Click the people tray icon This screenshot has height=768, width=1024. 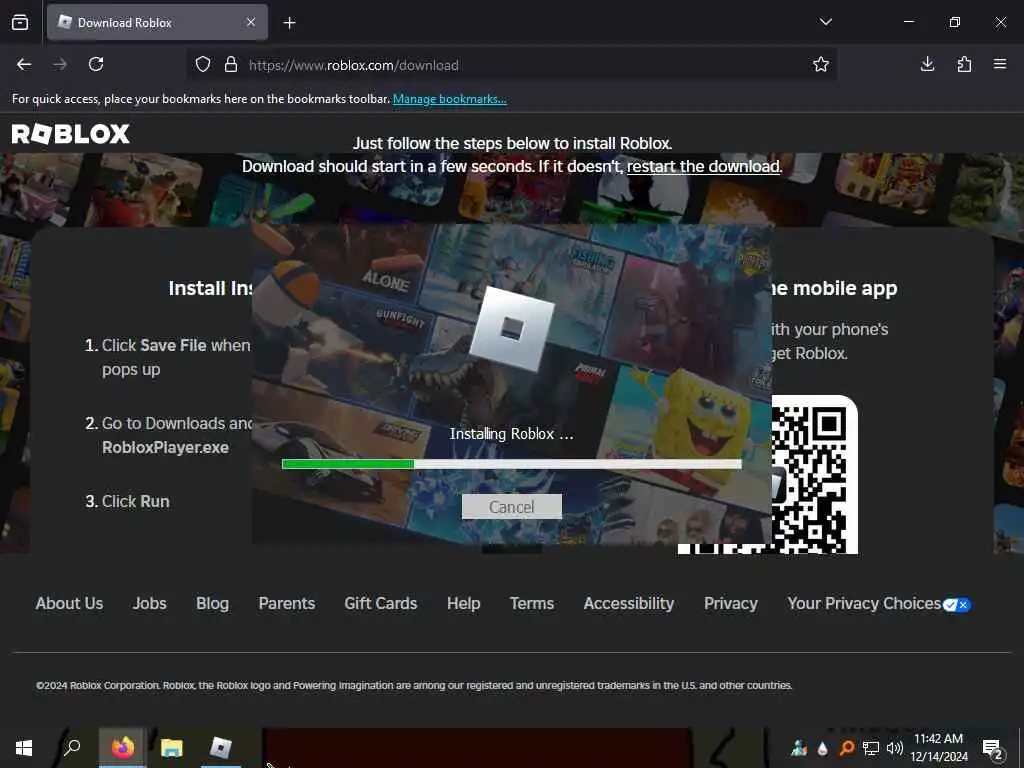799,748
